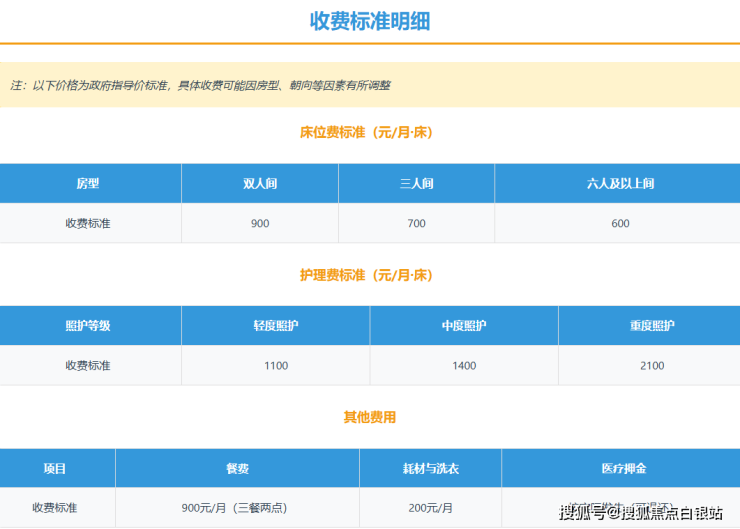
Task: Click the yellow price notice banner
Action: (x=369, y=85)
